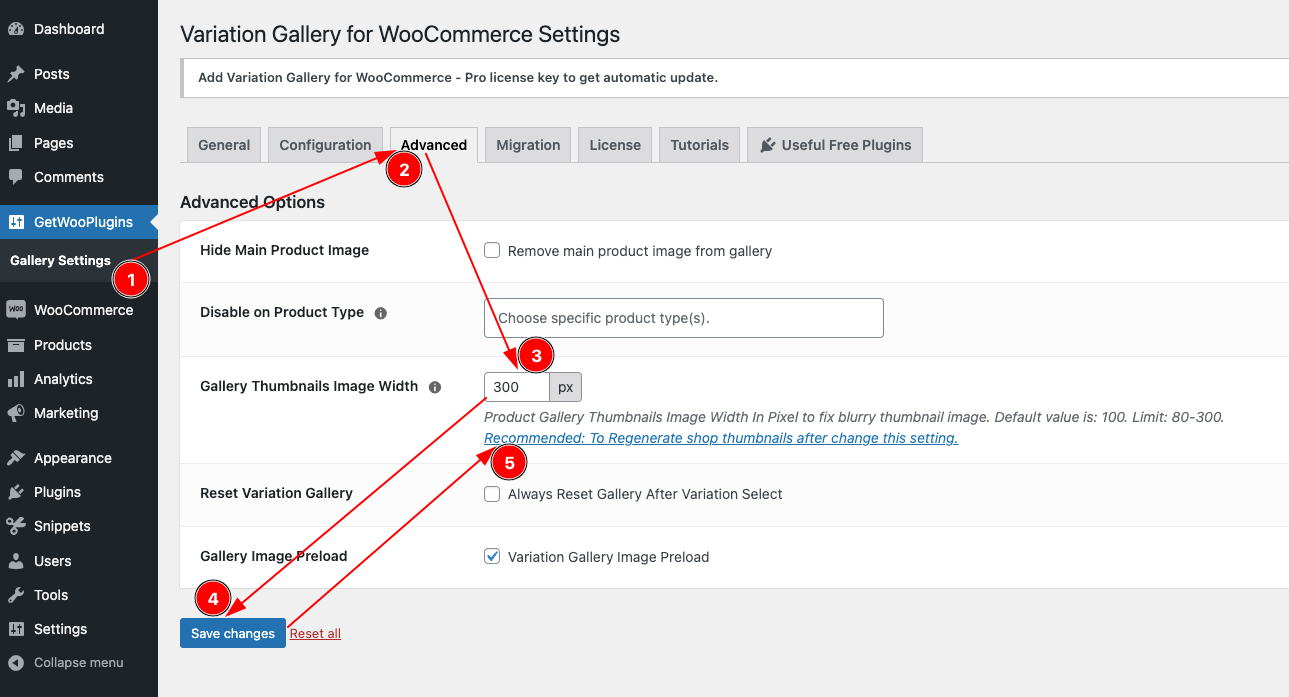Go to Users menu item
The image size is (1289, 697).
[x=79, y=561]
